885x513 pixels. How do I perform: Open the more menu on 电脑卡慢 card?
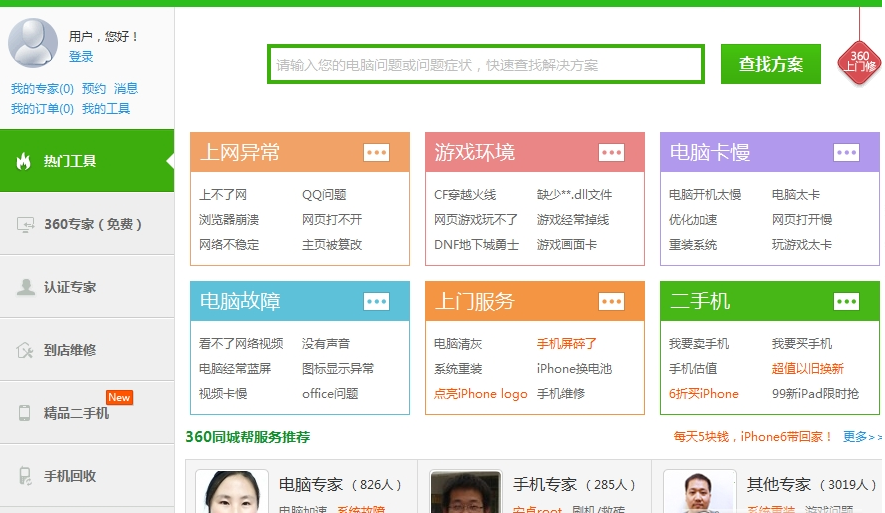846,152
